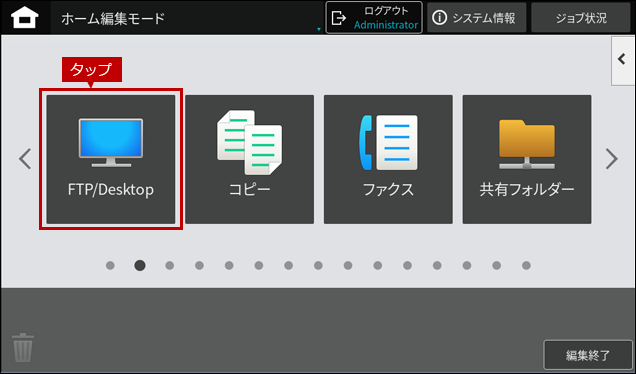Open the small teal dropdown triangle in the header
The image size is (636, 374).
pos(319,29)
